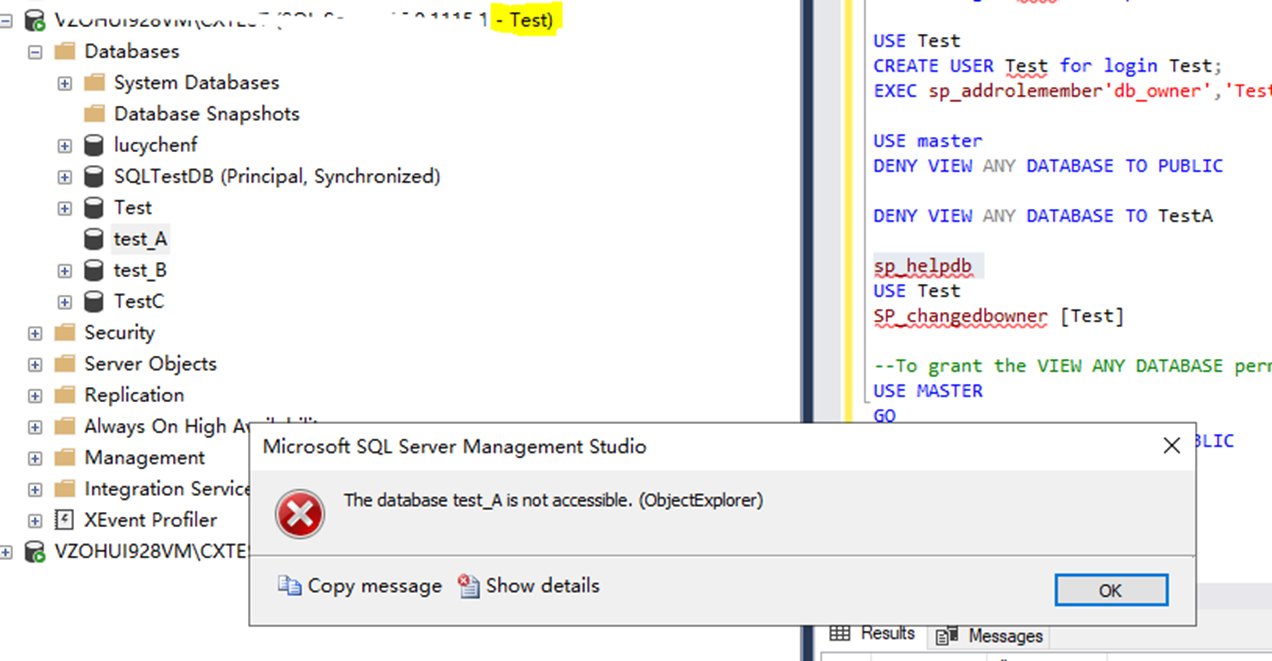Expand the Management node
Image resolution: width=1272 pixels, height=661 pixels.
[x=35, y=458]
